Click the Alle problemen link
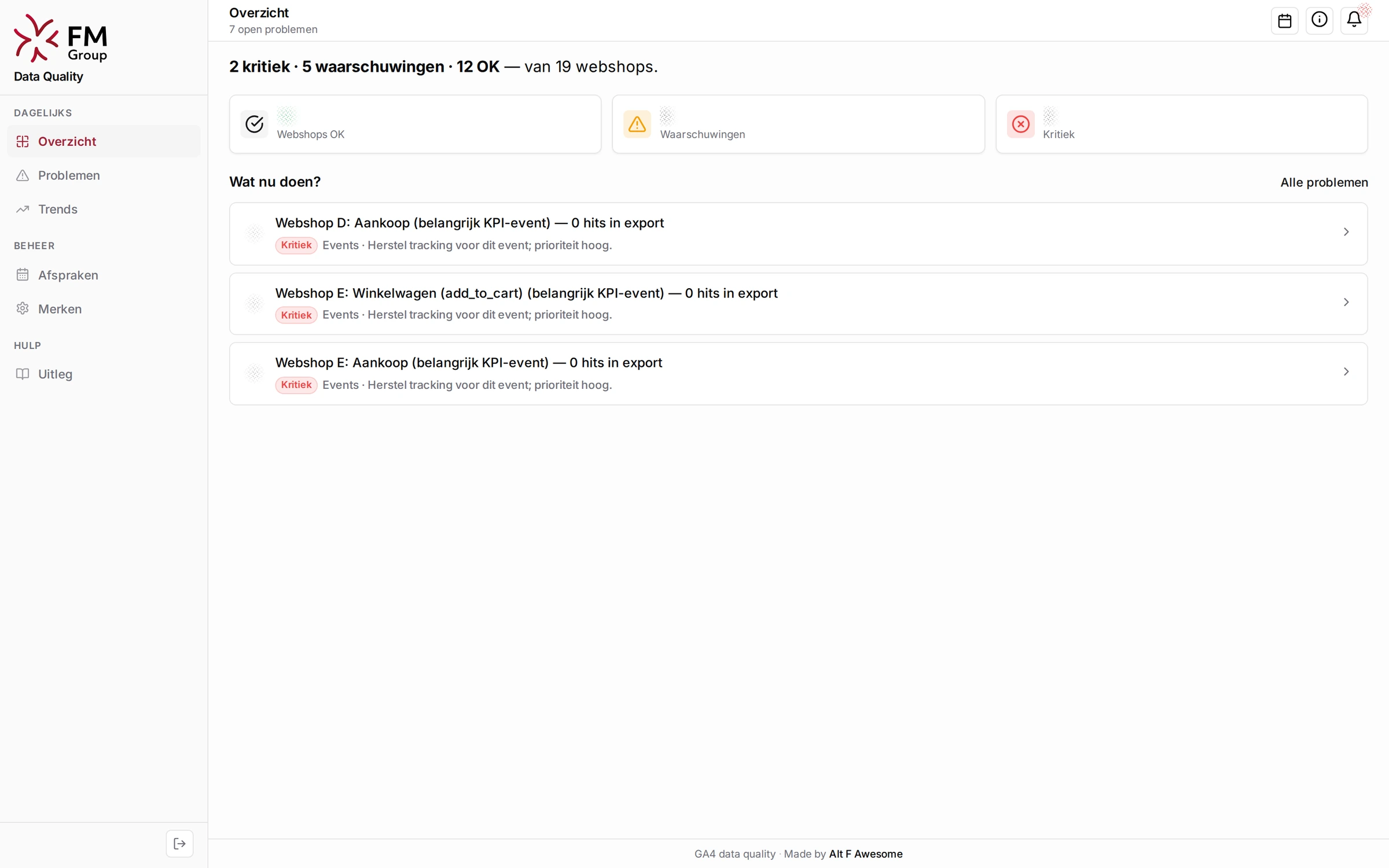The width and height of the screenshot is (1389, 868). (x=1324, y=182)
